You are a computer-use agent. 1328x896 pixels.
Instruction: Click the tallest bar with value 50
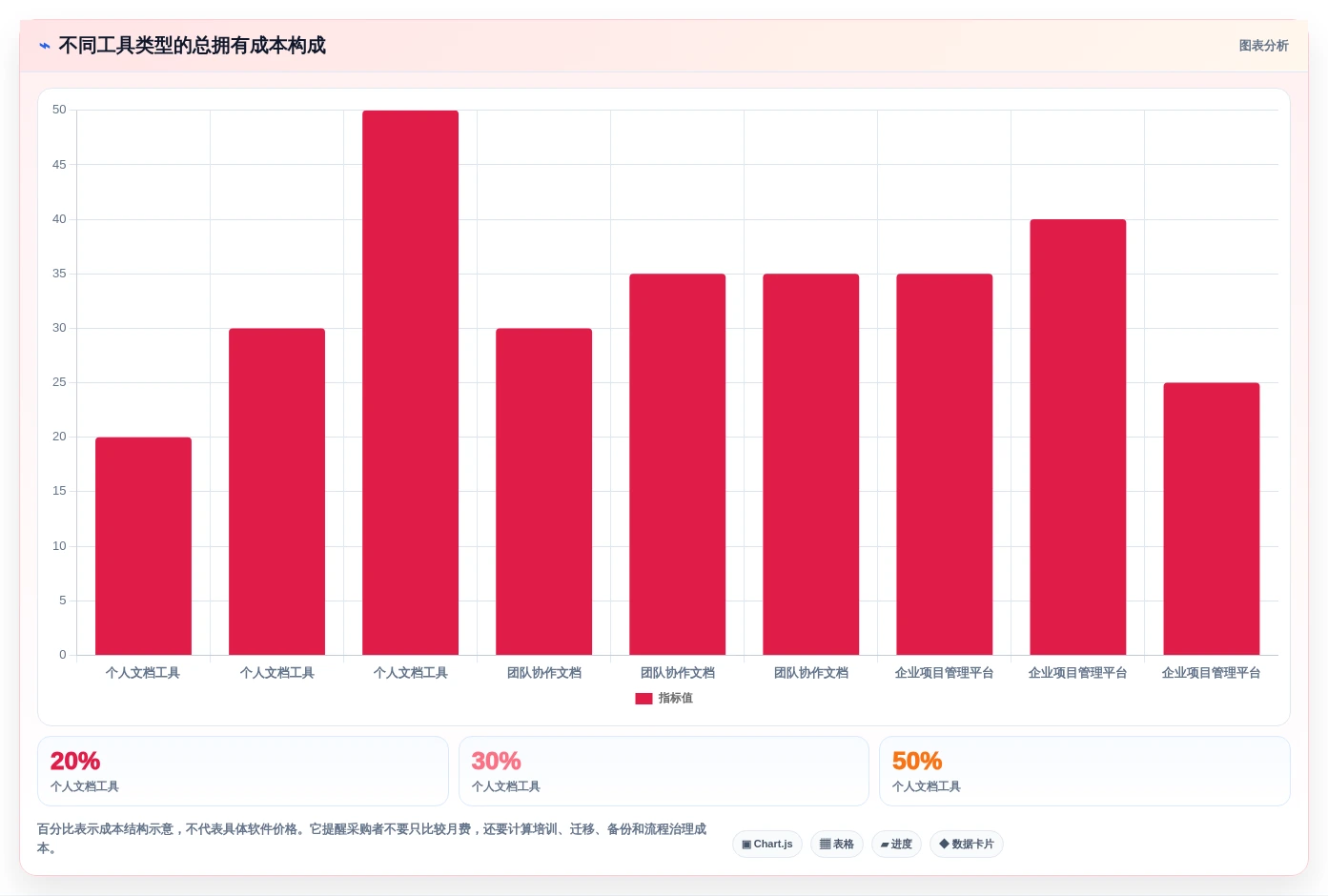coord(410,383)
